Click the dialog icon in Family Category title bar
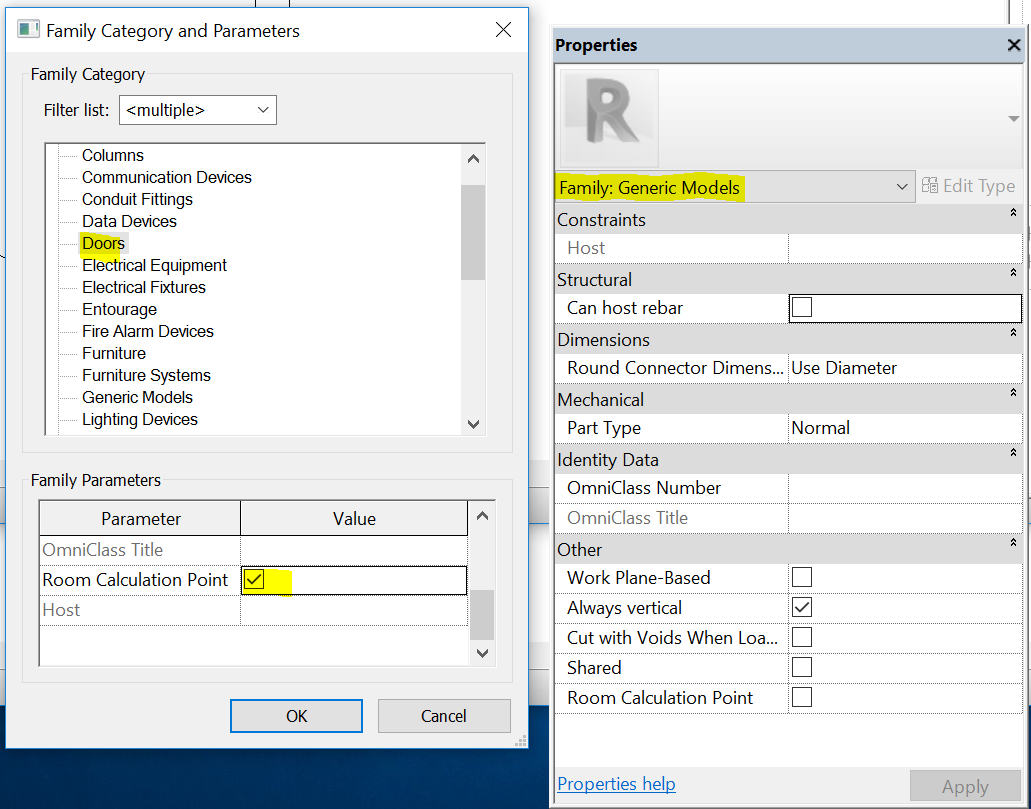The image size is (1031, 809). (28, 30)
